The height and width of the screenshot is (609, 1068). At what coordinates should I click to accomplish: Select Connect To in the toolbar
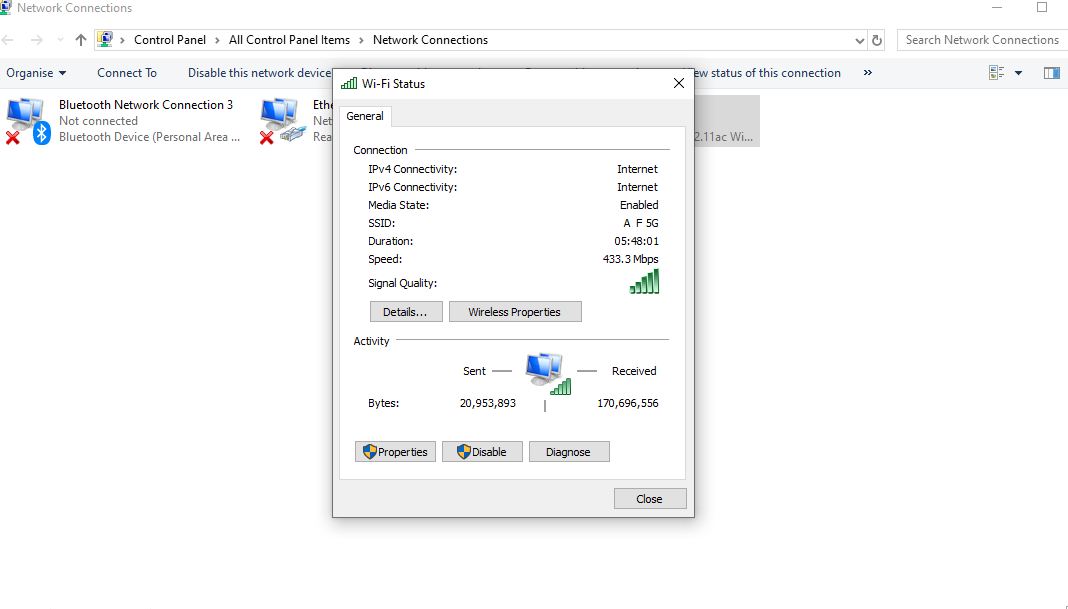tap(126, 72)
